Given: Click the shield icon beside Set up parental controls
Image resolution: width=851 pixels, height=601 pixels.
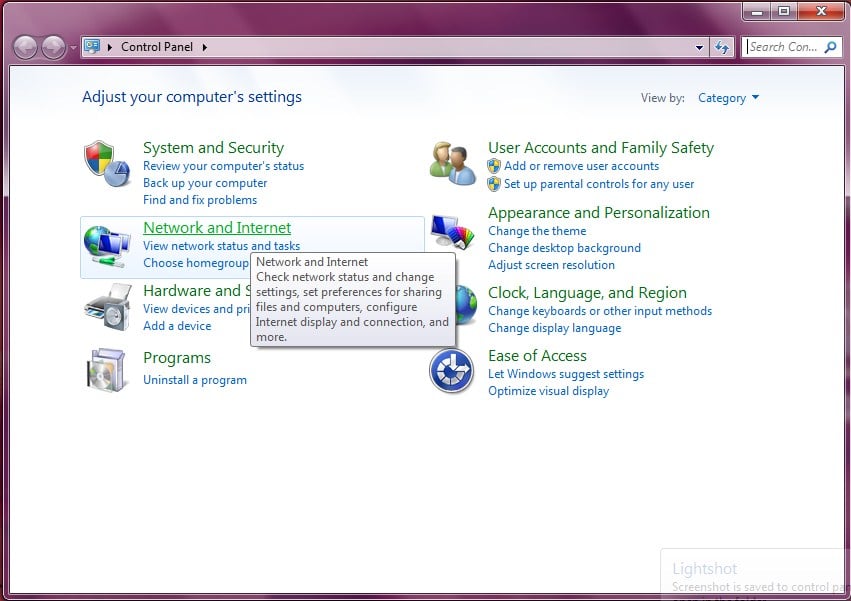Looking at the screenshot, I should pos(494,184).
